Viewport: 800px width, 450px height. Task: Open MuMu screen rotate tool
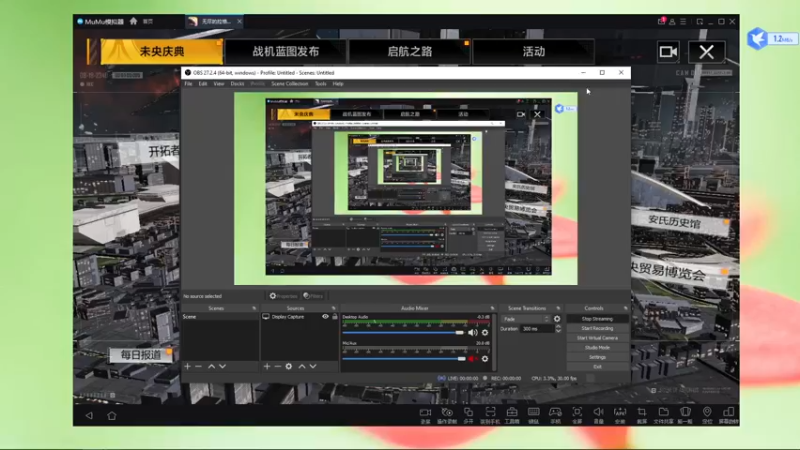[x=729, y=415]
